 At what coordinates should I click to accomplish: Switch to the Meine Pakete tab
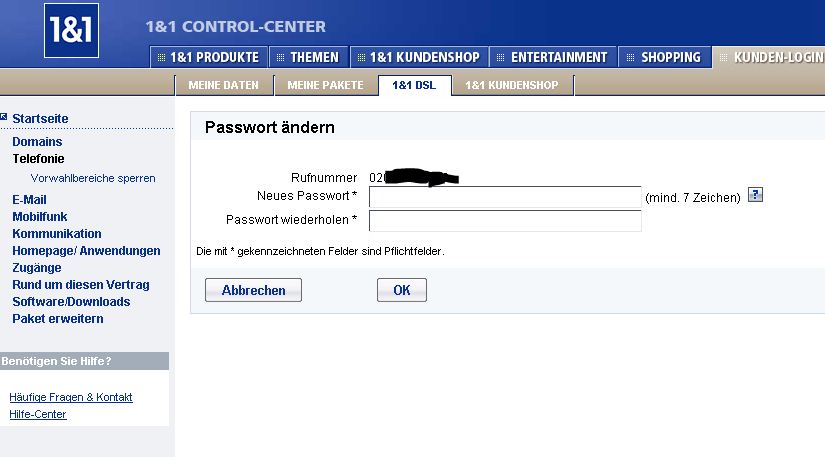pyautogui.click(x=326, y=85)
